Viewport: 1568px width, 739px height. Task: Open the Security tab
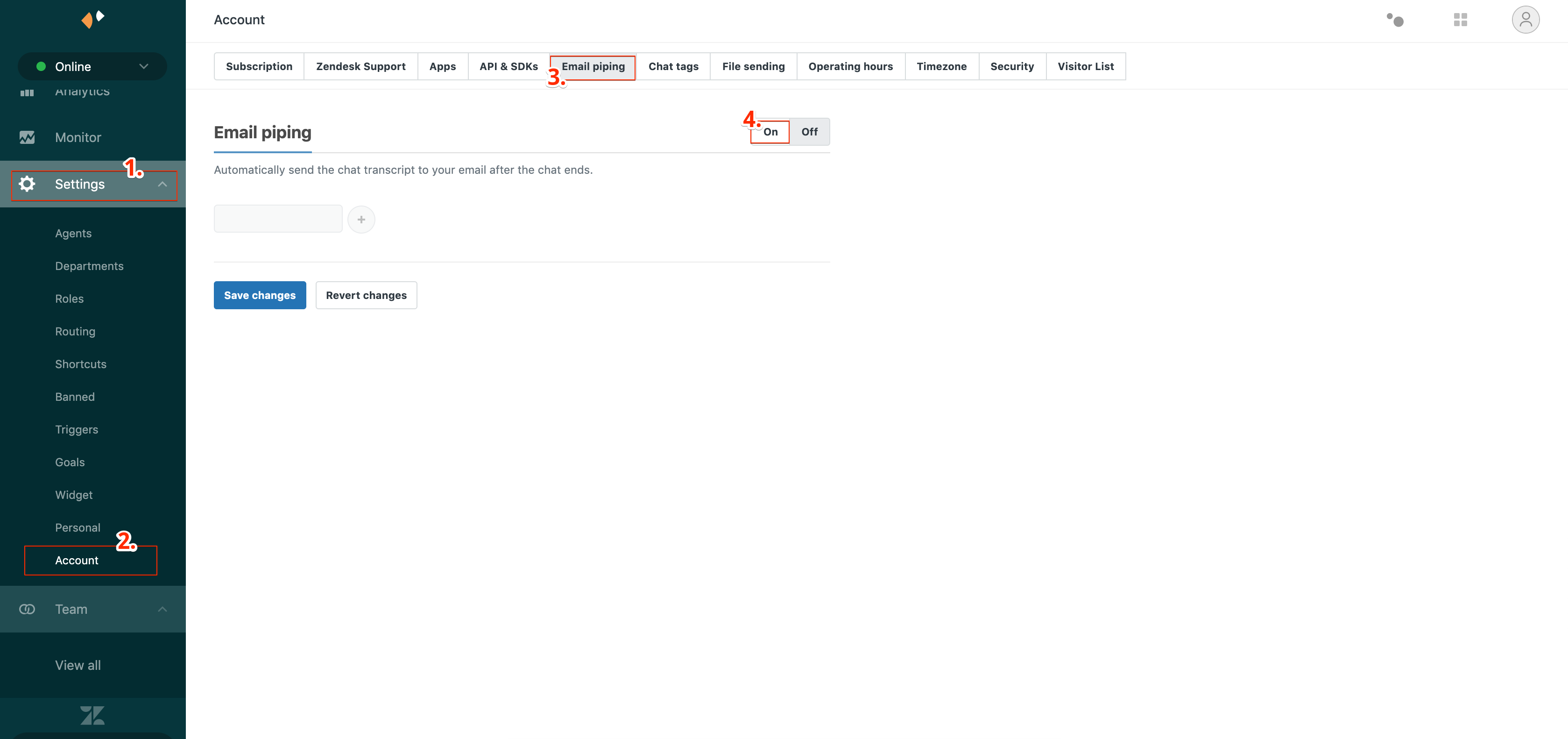point(1012,66)
